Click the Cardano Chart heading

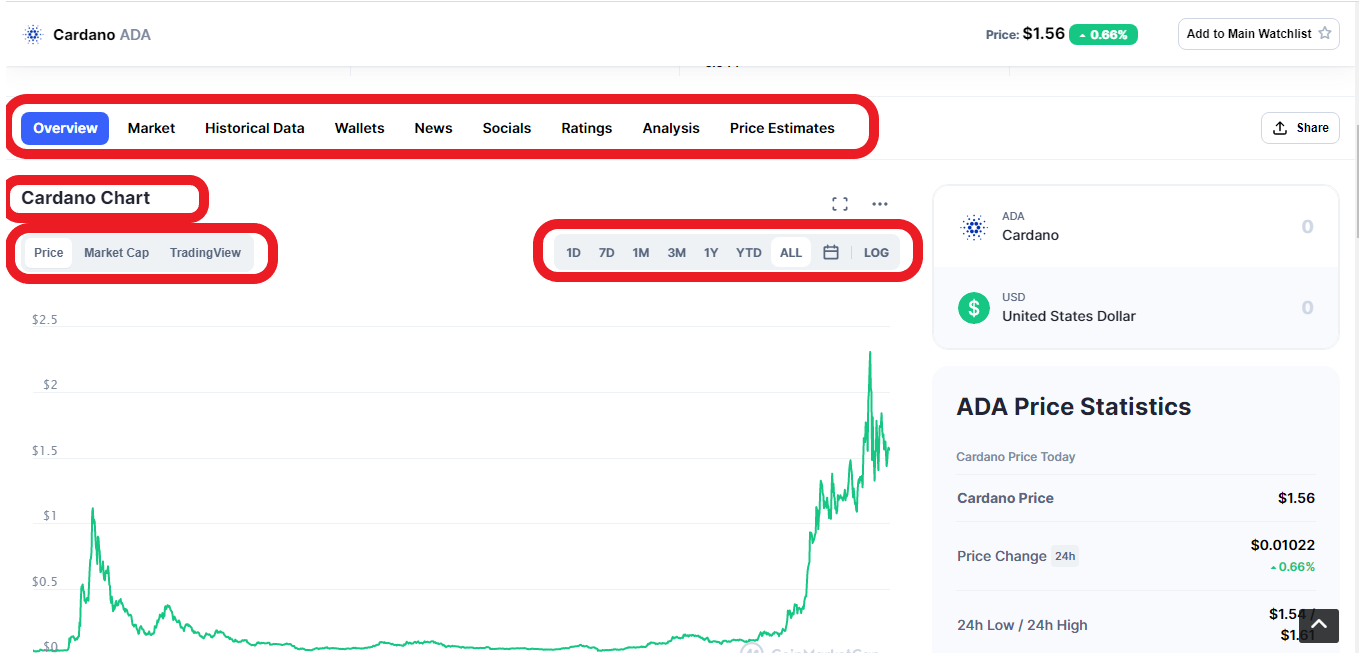point(86,198)
